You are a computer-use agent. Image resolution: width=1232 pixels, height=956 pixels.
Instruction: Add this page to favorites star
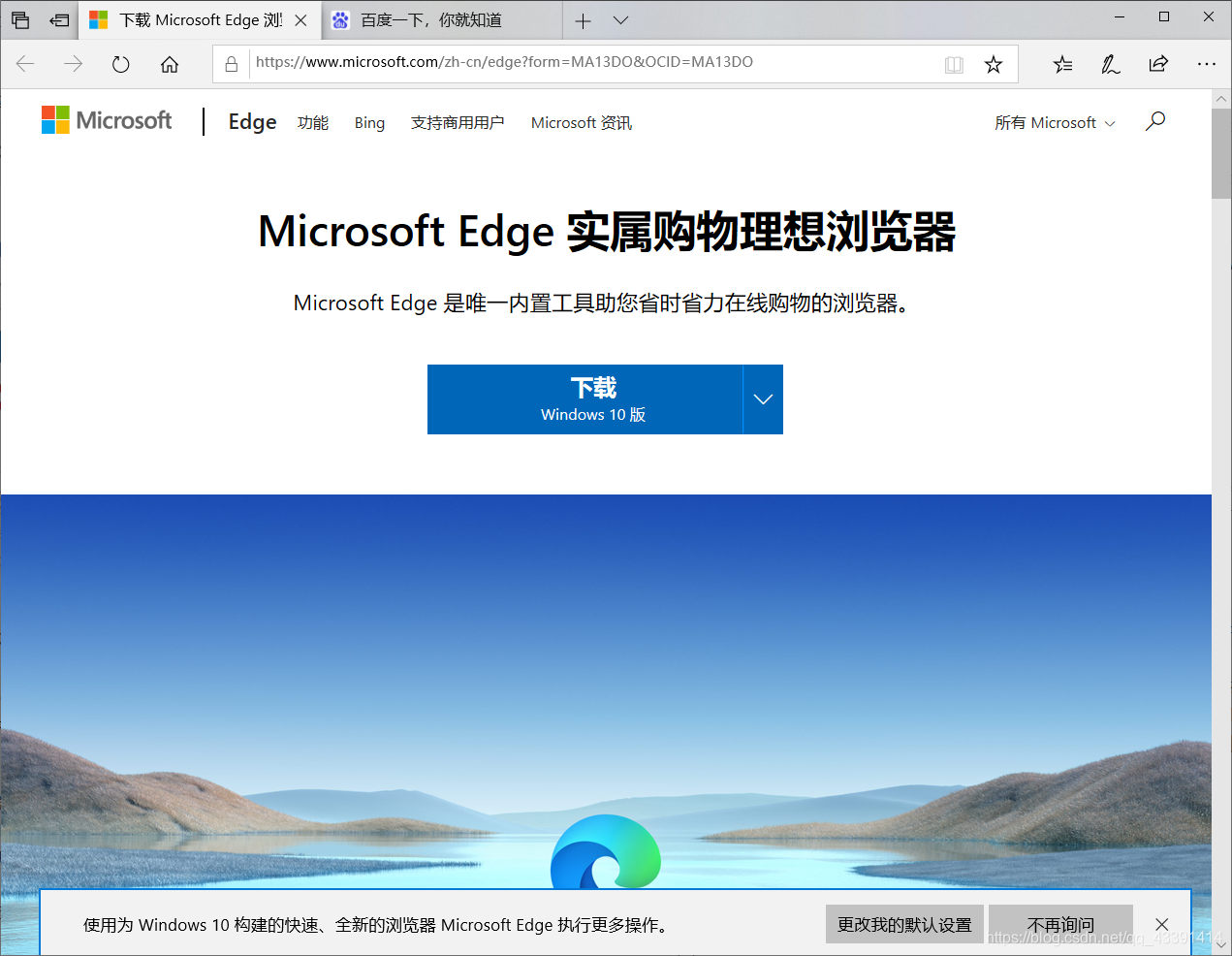tap(994, 64)
